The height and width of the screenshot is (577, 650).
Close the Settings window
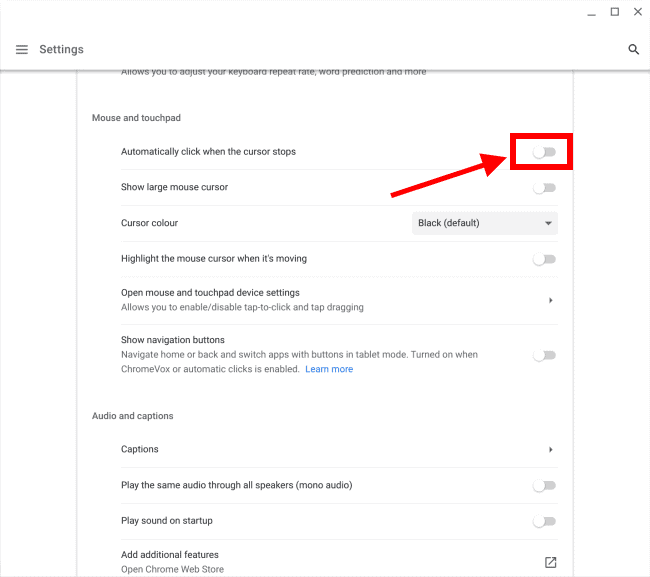click(x=637, y=12)
